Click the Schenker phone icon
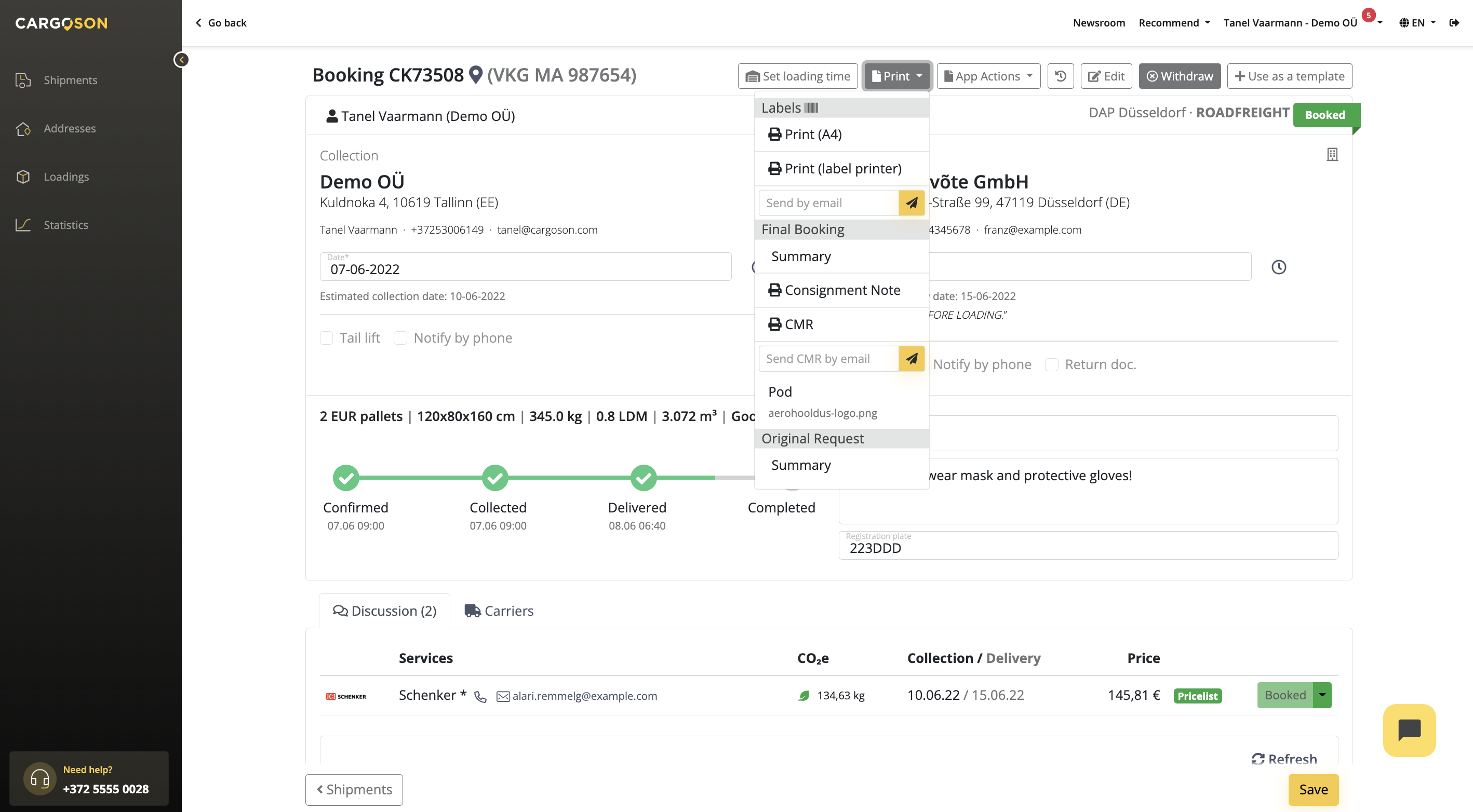Viewport: 1473px width, 812px height. click(480, 696)
